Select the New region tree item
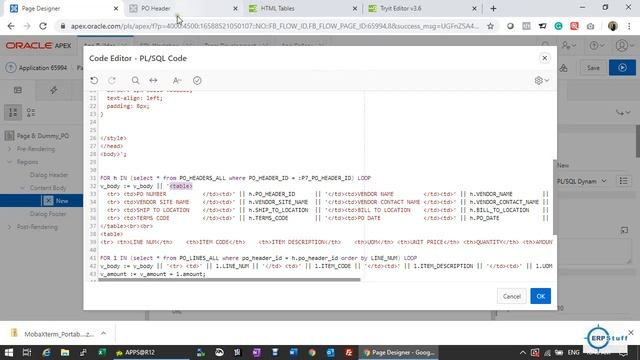The width and height of the screenshot is (640, 360). (62, 201)
